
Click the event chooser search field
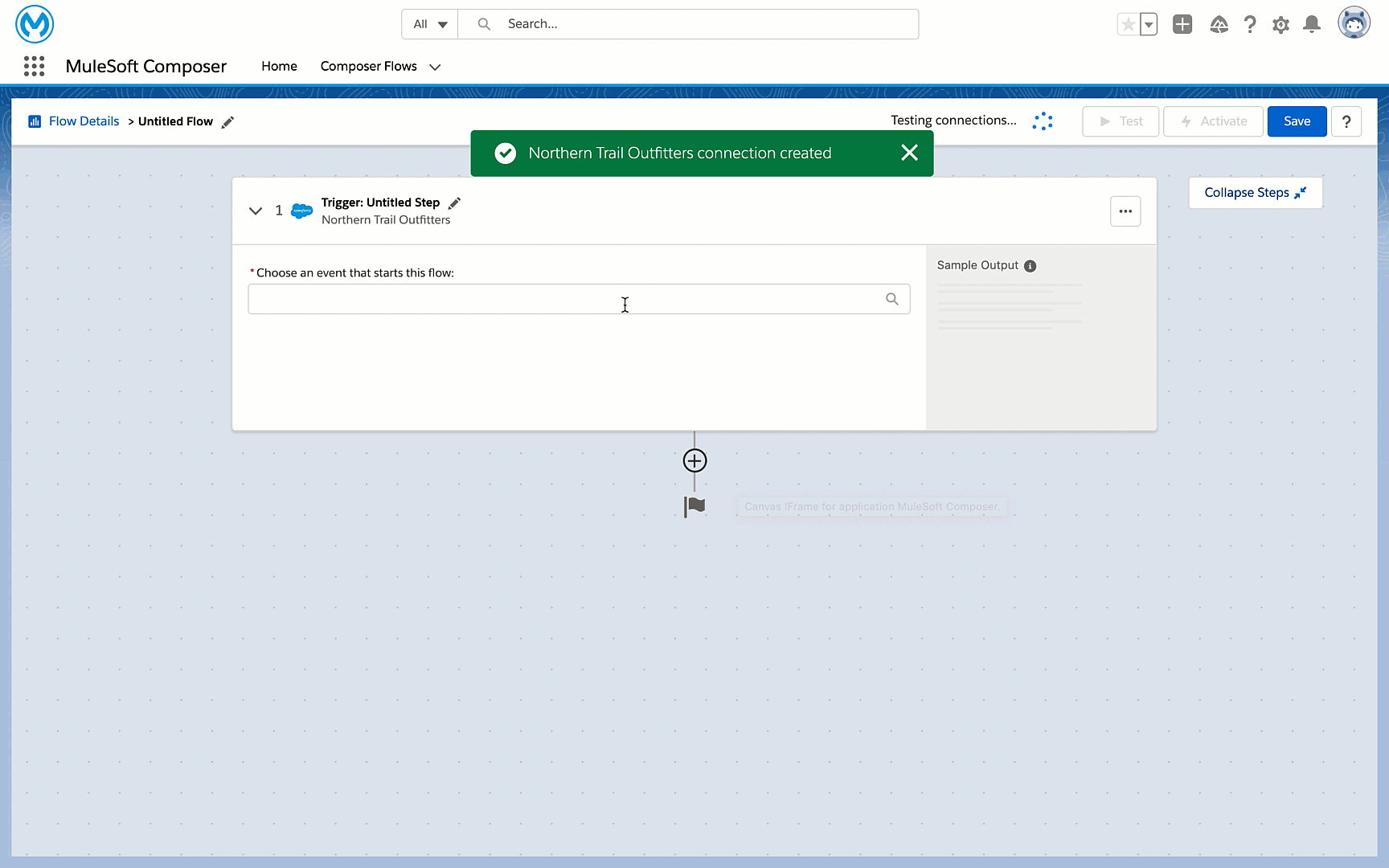579,299
